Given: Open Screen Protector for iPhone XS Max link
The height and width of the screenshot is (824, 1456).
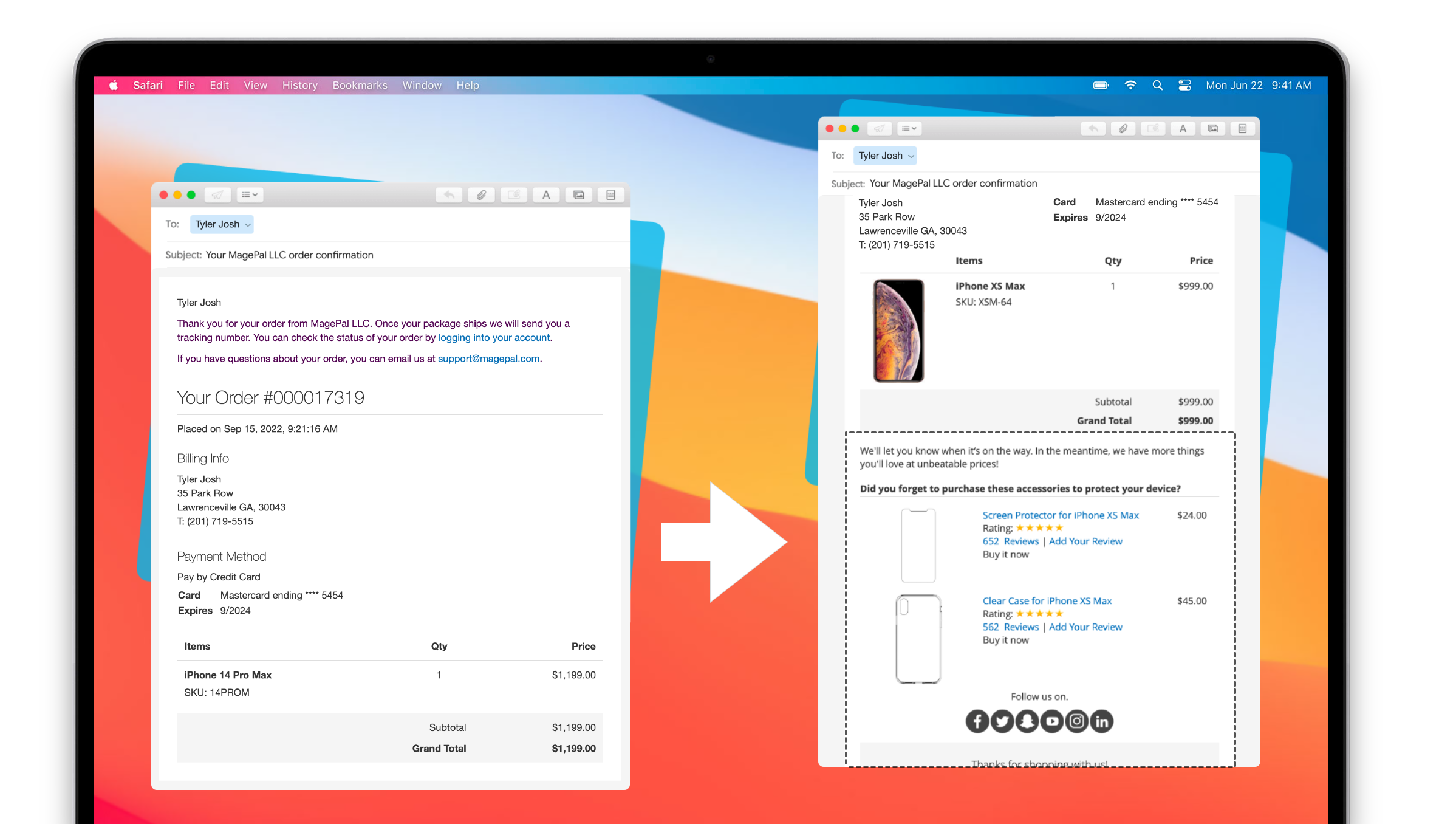Looking at the screenshot, I should [x=1061, y=515].
